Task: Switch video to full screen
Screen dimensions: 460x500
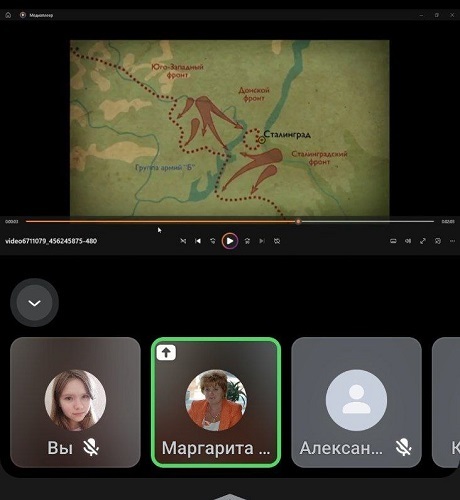Action: point(423,241)
